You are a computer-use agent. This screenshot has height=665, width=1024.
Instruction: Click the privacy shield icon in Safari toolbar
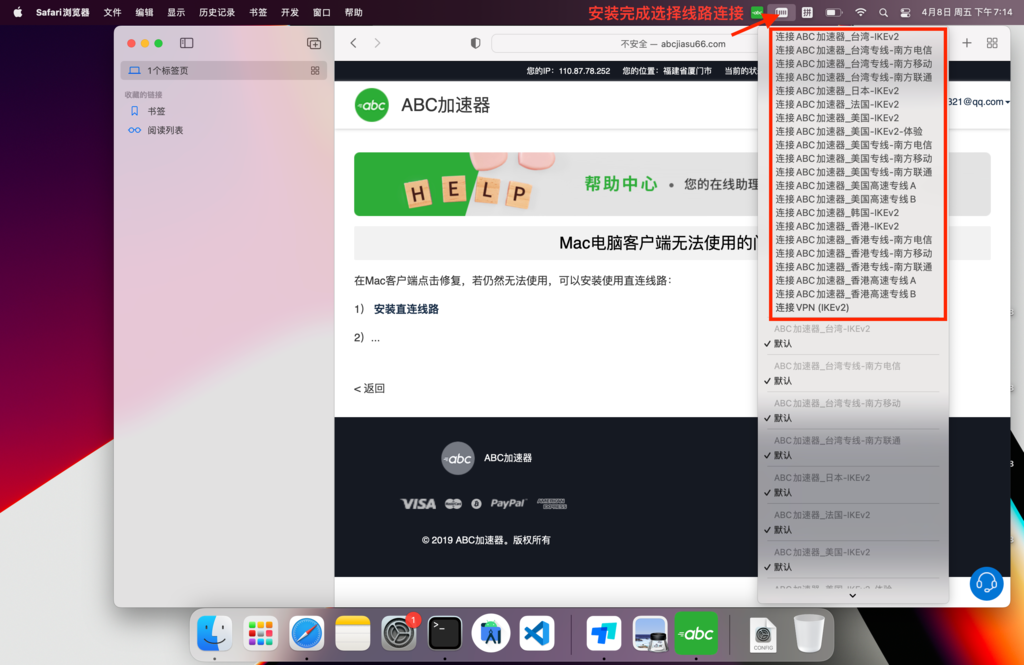tap(475, 43)
